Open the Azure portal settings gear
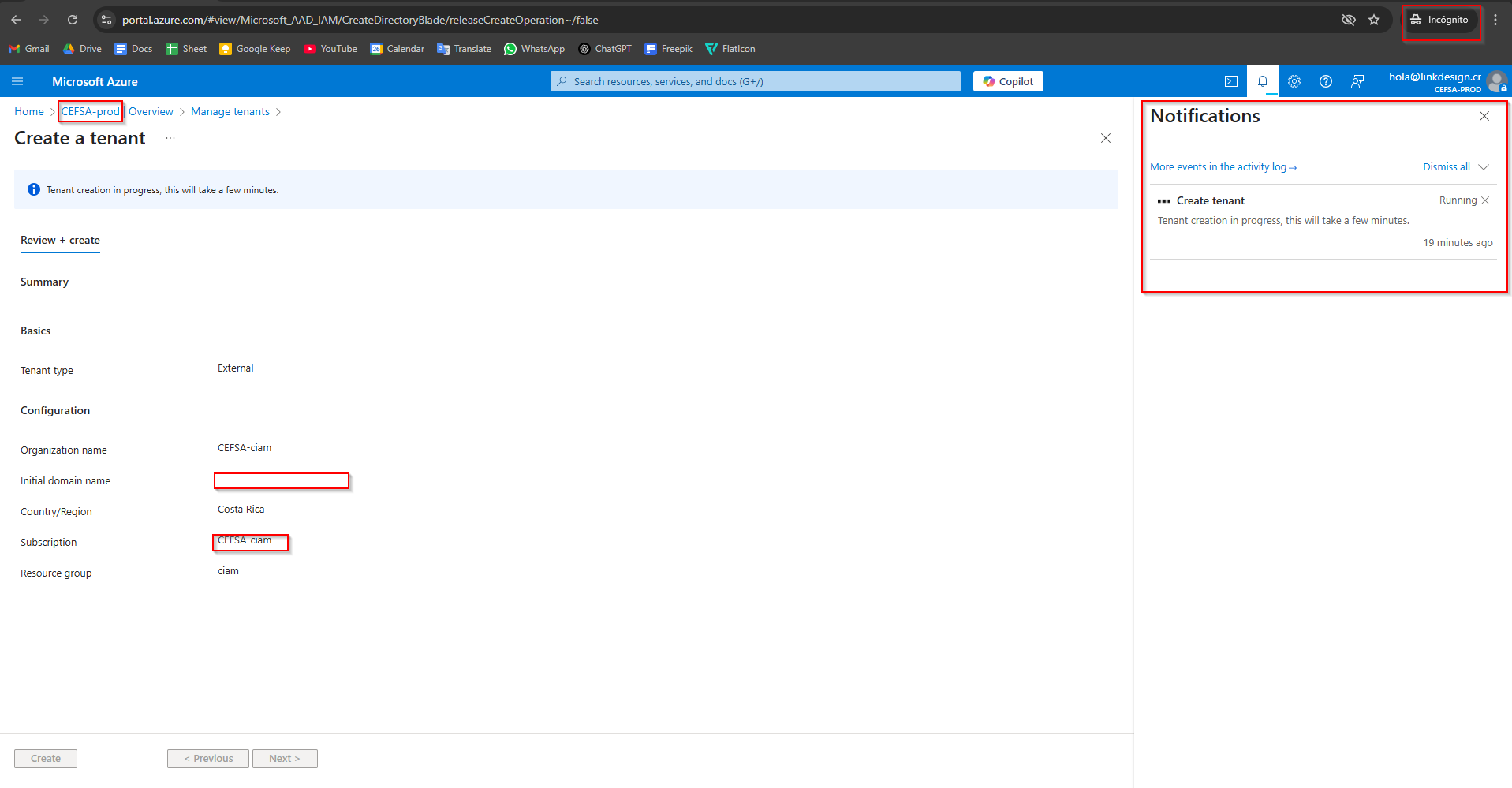 click(x=1294, y=80)
